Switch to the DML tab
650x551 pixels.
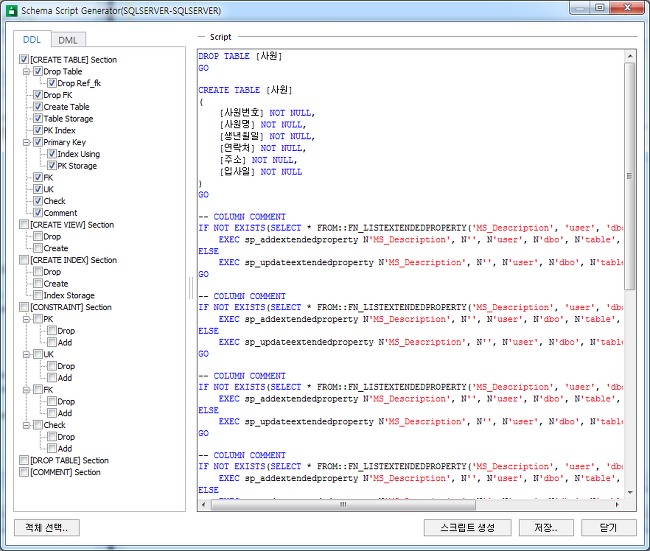(x=68, y=40)
